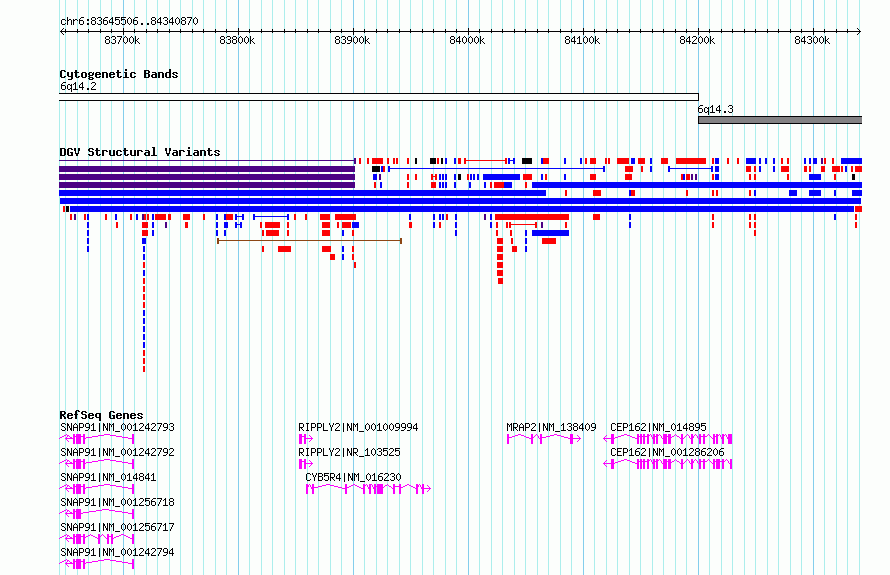The image size is (890, 575).
Task: Click the Cytogenetic Bands track title
Action: click(119, 74)
